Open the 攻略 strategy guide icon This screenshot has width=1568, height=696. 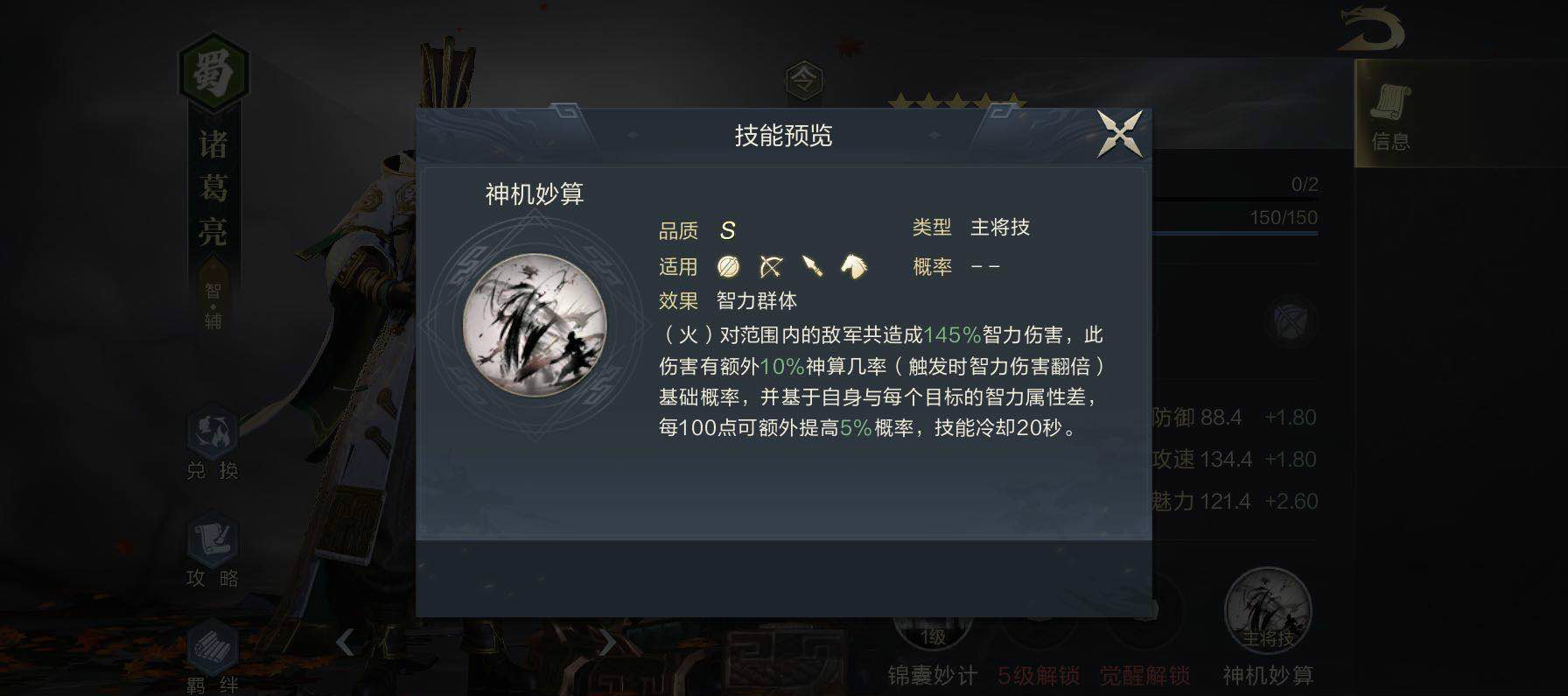coord(213,552)
